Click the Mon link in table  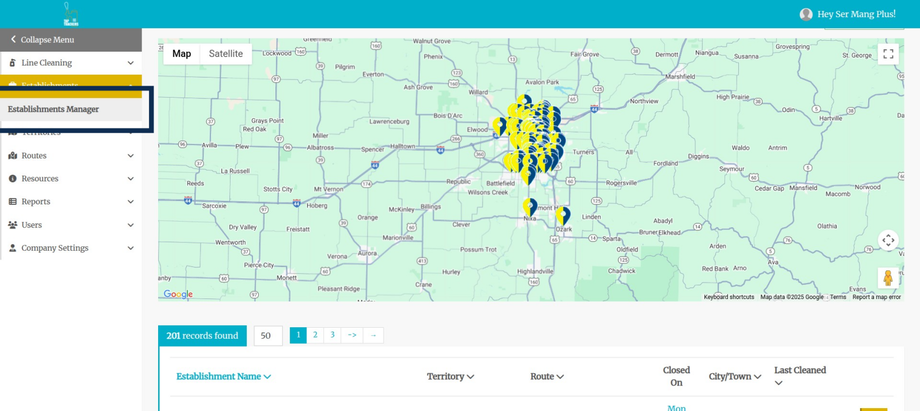point(677,407)
